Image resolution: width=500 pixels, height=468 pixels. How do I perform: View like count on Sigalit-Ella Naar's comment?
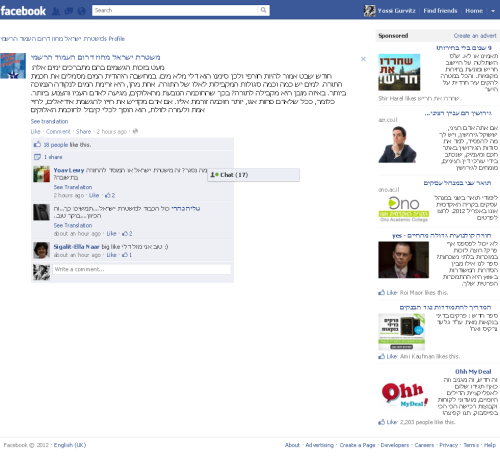coord(127,255)
